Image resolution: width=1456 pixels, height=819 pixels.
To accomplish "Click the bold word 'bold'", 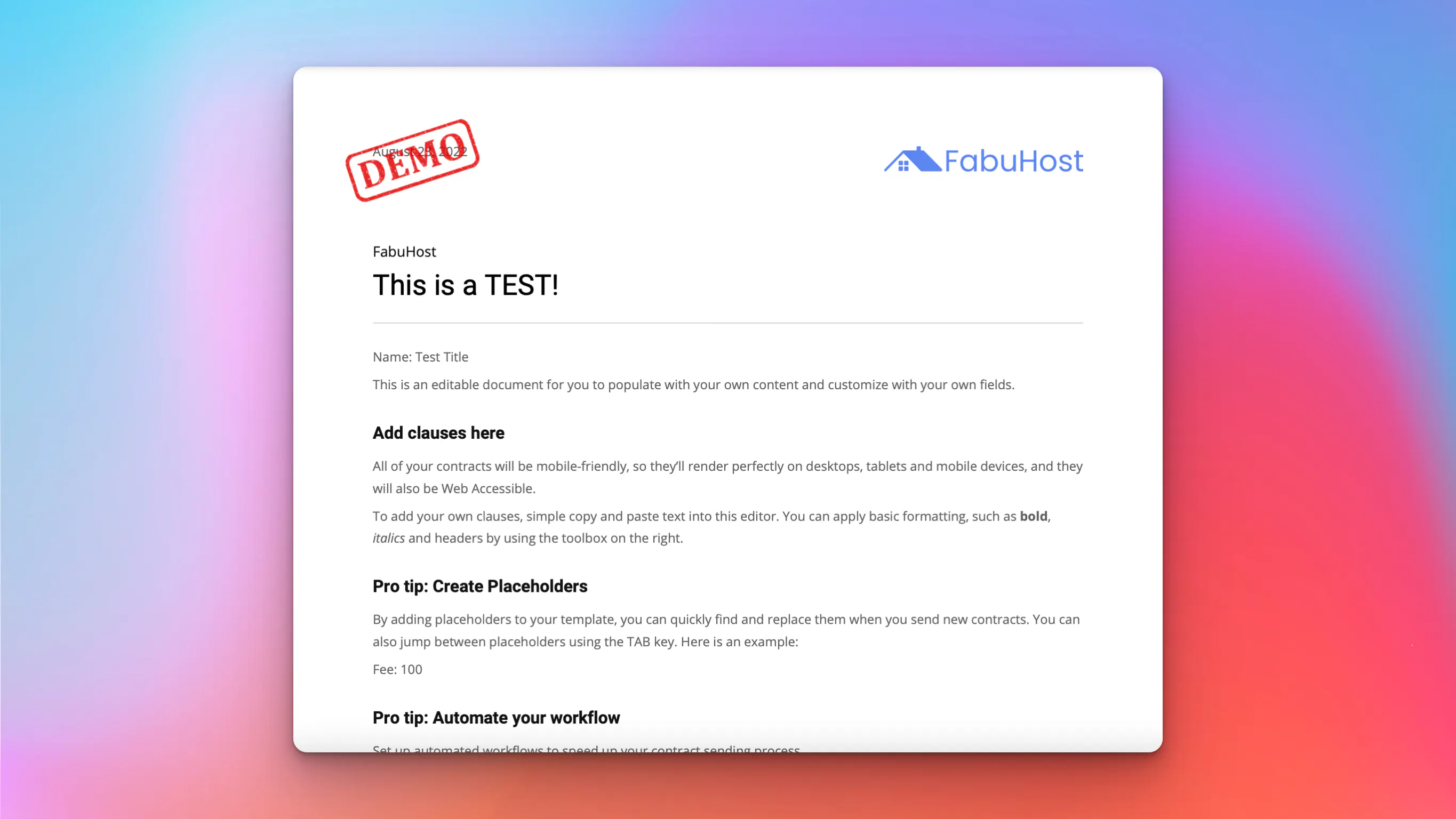I will tap(1033, 516).
